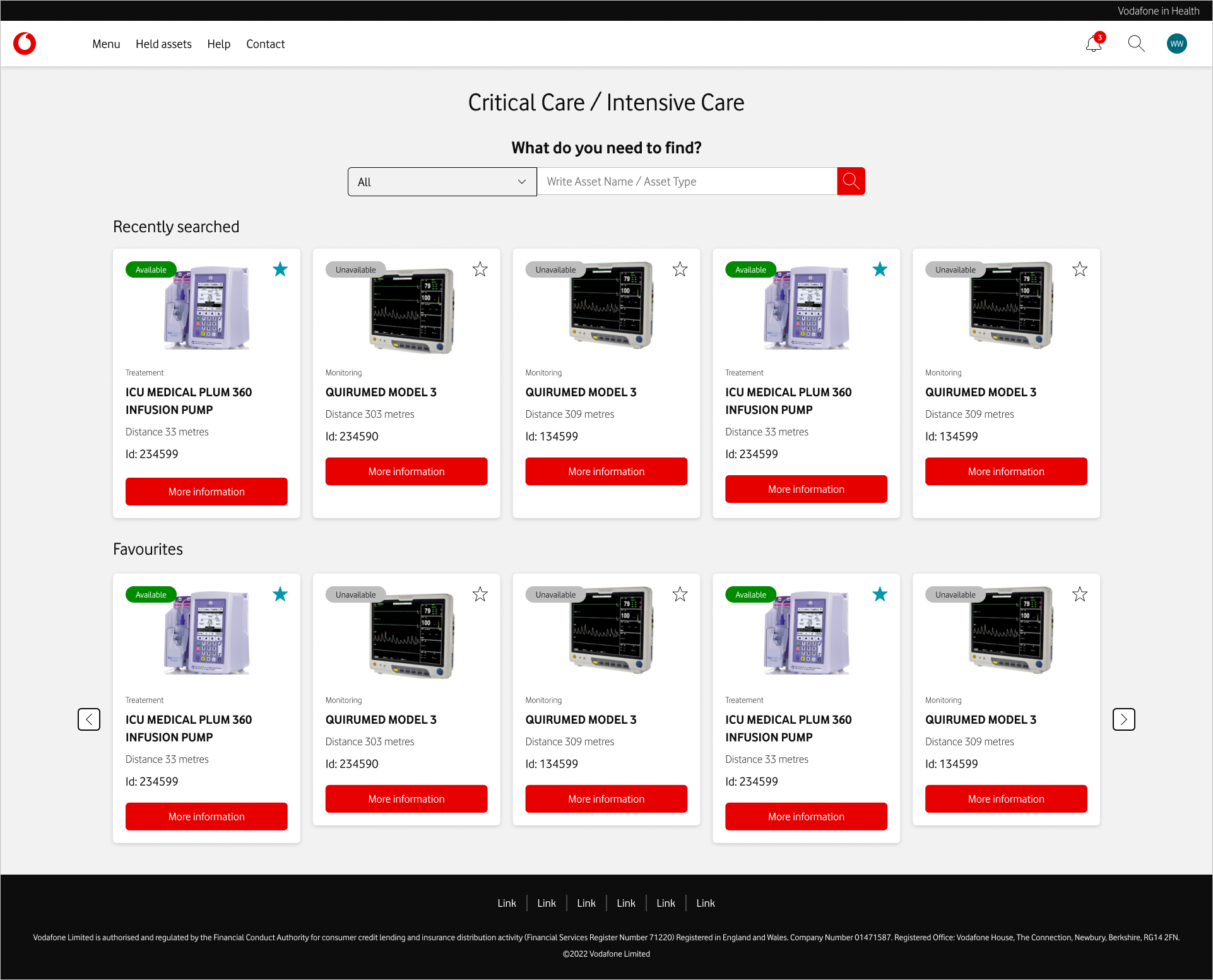Click More information on last Favourites card

click(x=1006, y=799)
